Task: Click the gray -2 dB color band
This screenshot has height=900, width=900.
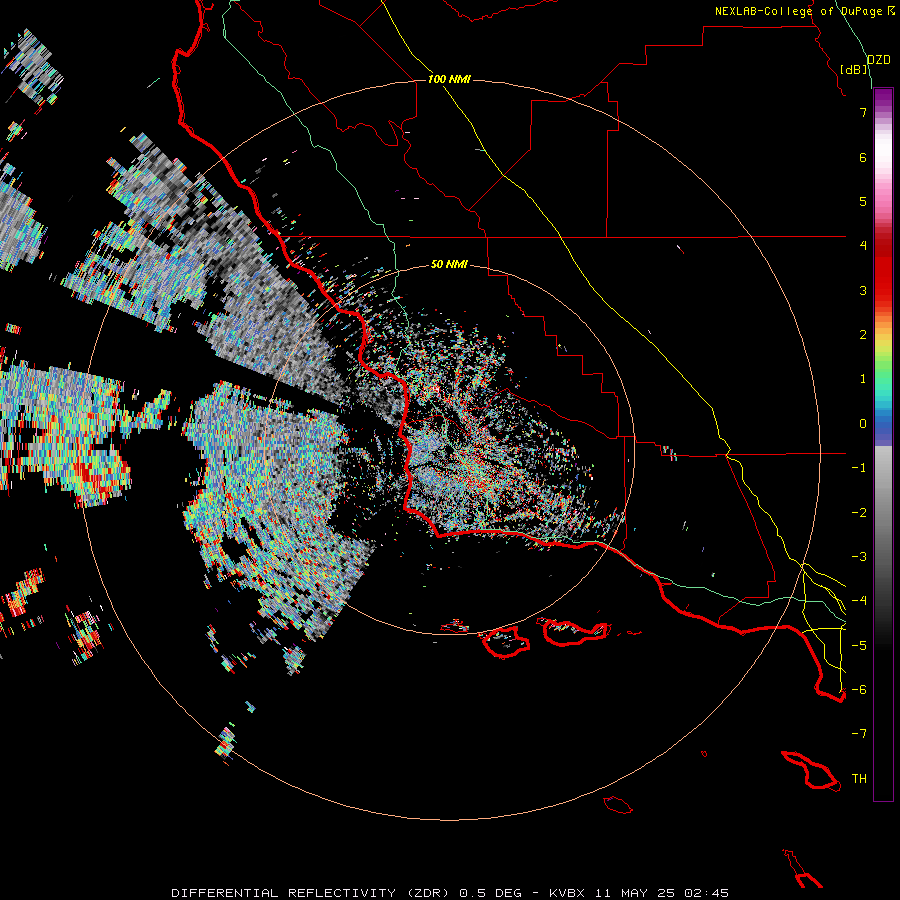Action: tap(883, 513)
